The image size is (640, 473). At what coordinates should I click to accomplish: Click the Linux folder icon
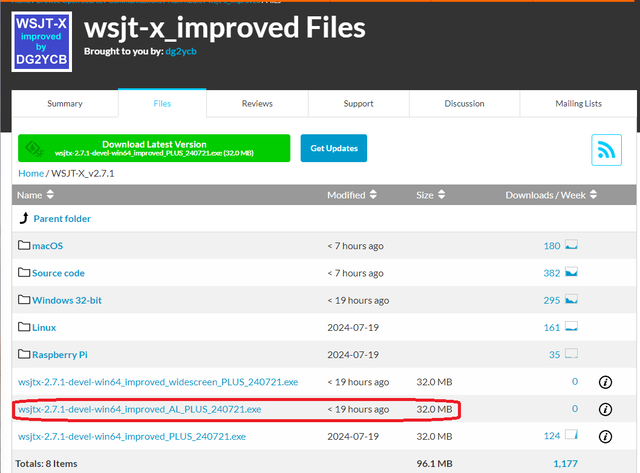24,326
